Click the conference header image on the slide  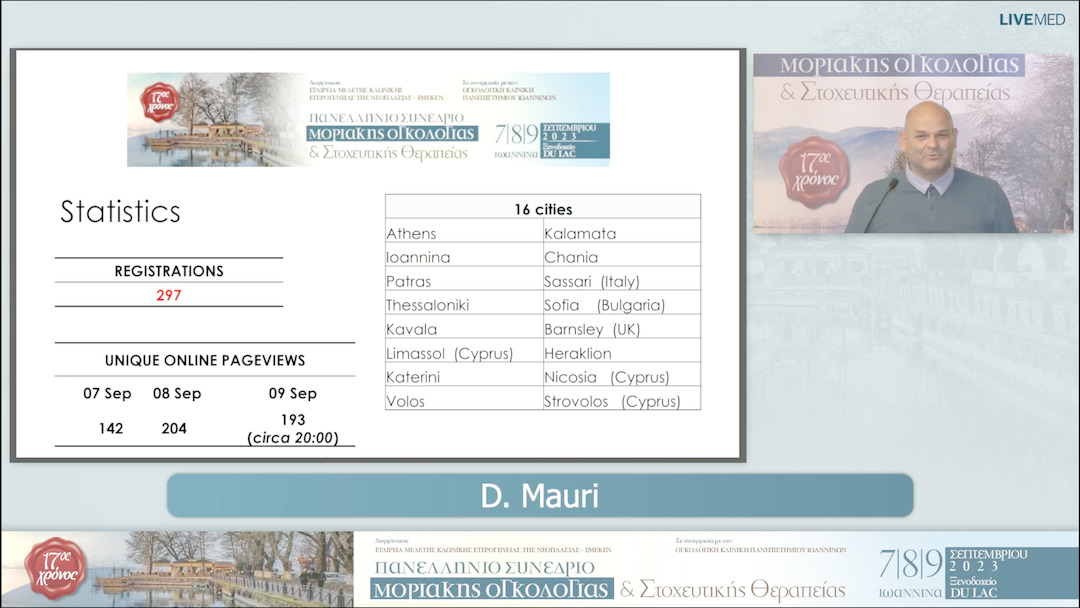(368, 120)
